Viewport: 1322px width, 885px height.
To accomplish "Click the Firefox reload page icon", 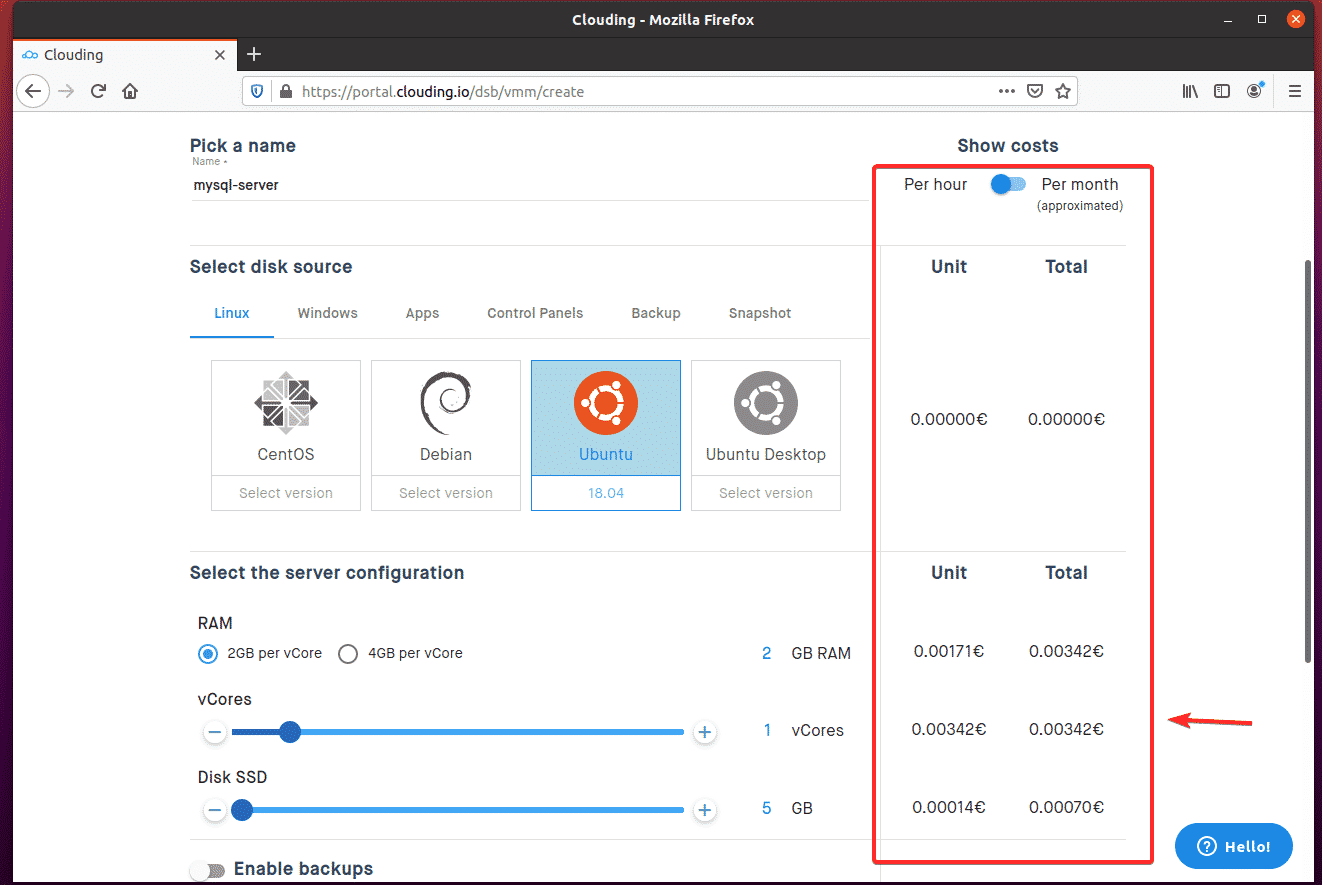I will [98, 91].
